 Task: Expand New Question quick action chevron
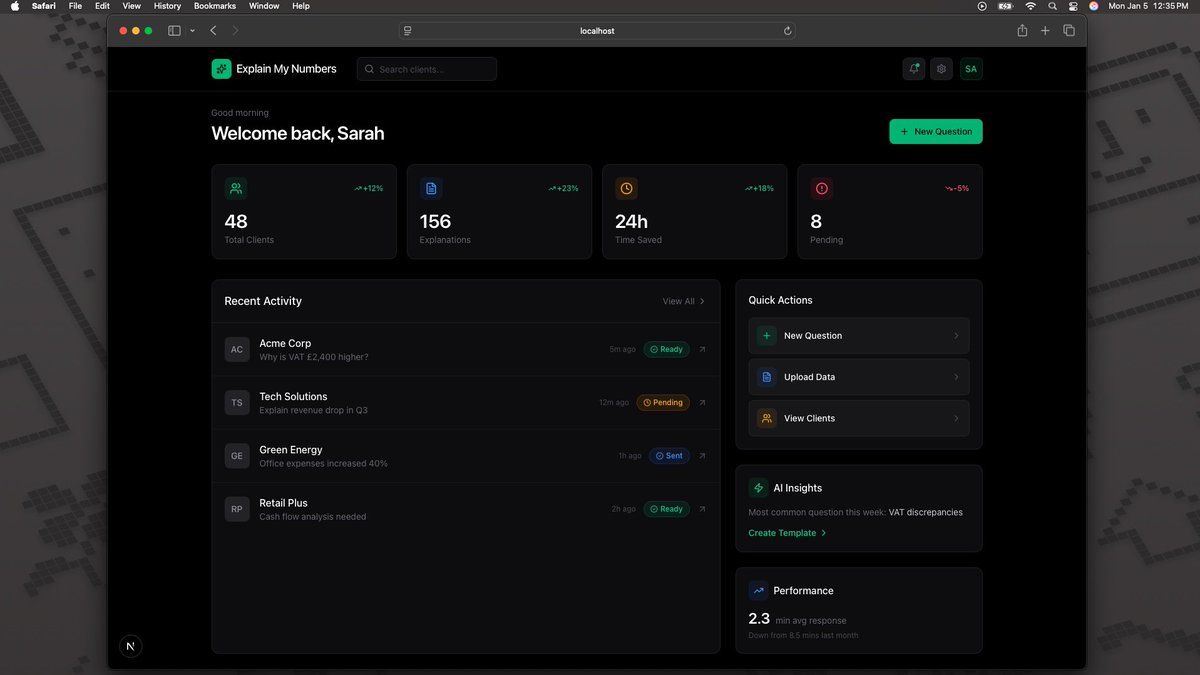[x=956, y=336]
